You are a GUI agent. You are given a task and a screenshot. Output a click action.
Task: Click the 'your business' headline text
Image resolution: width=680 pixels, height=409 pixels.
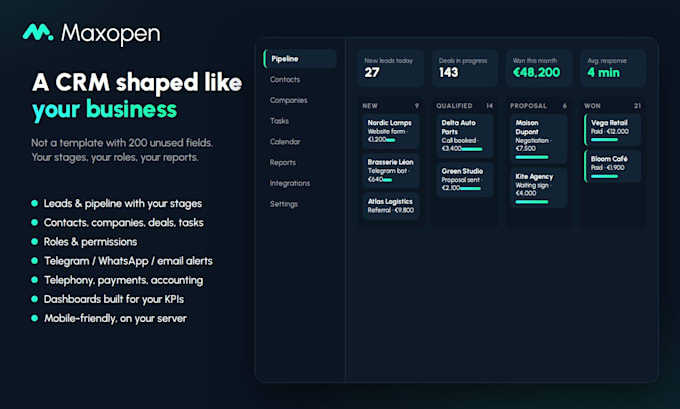pos(105,109)
